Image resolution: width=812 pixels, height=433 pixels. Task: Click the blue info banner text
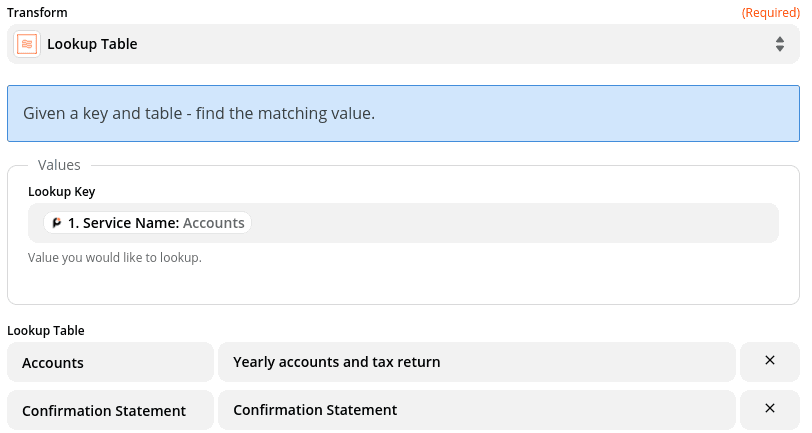click(199, 113)
